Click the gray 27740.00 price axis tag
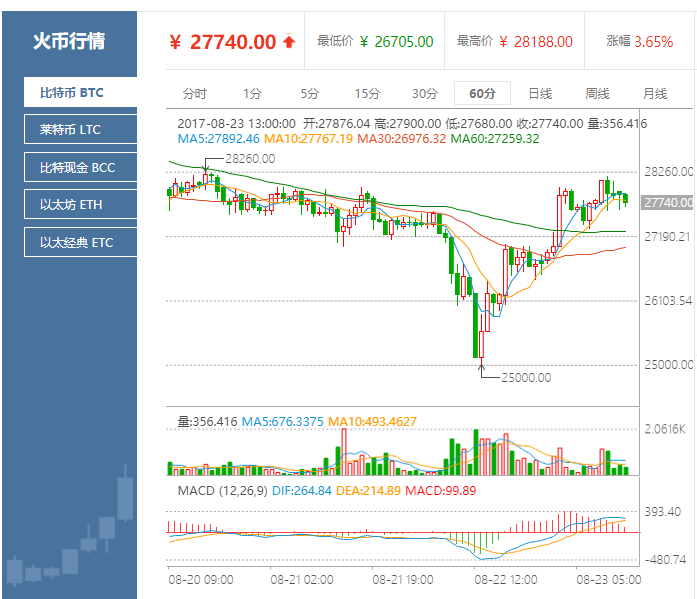This screenshot has width=697, height=599. pyautogui.click(x=669, y=203)
